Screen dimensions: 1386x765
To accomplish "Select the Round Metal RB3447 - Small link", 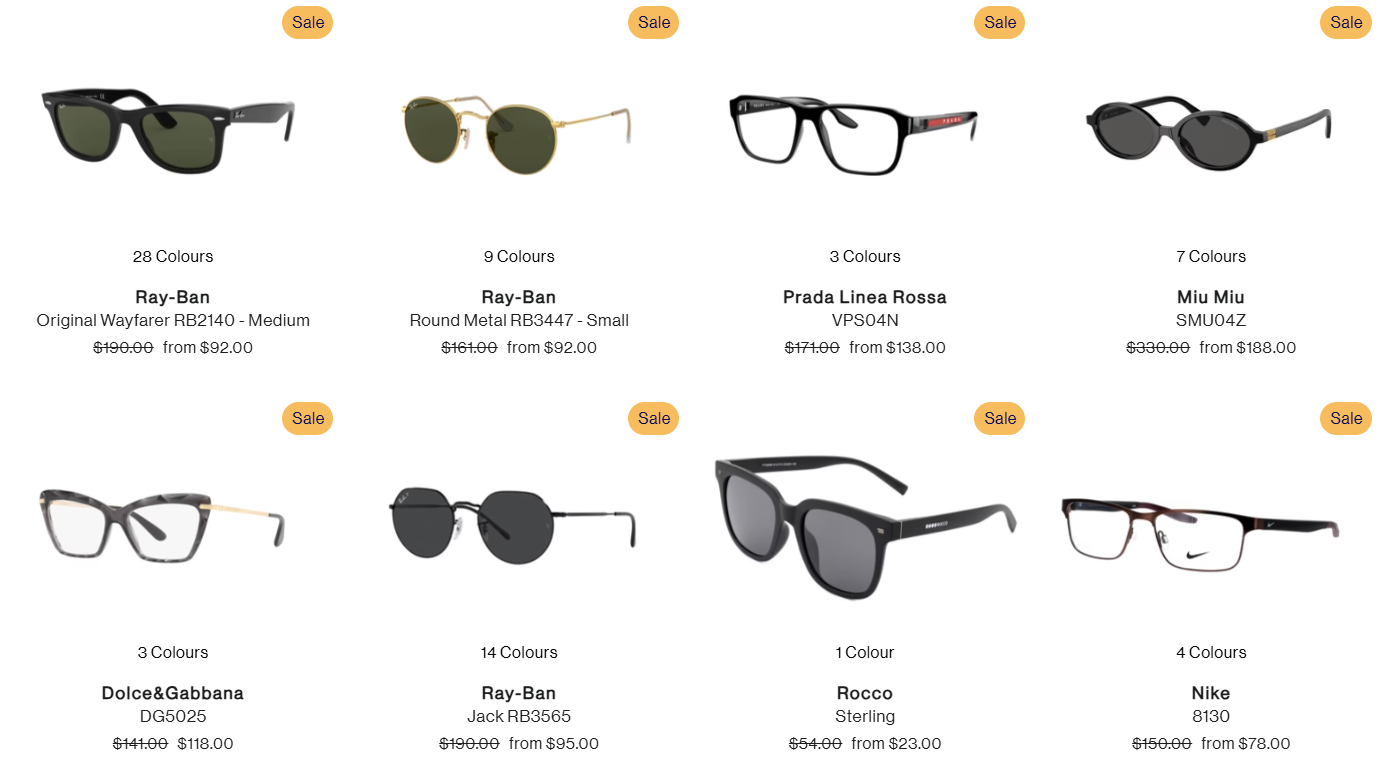I will coord(519,320).
